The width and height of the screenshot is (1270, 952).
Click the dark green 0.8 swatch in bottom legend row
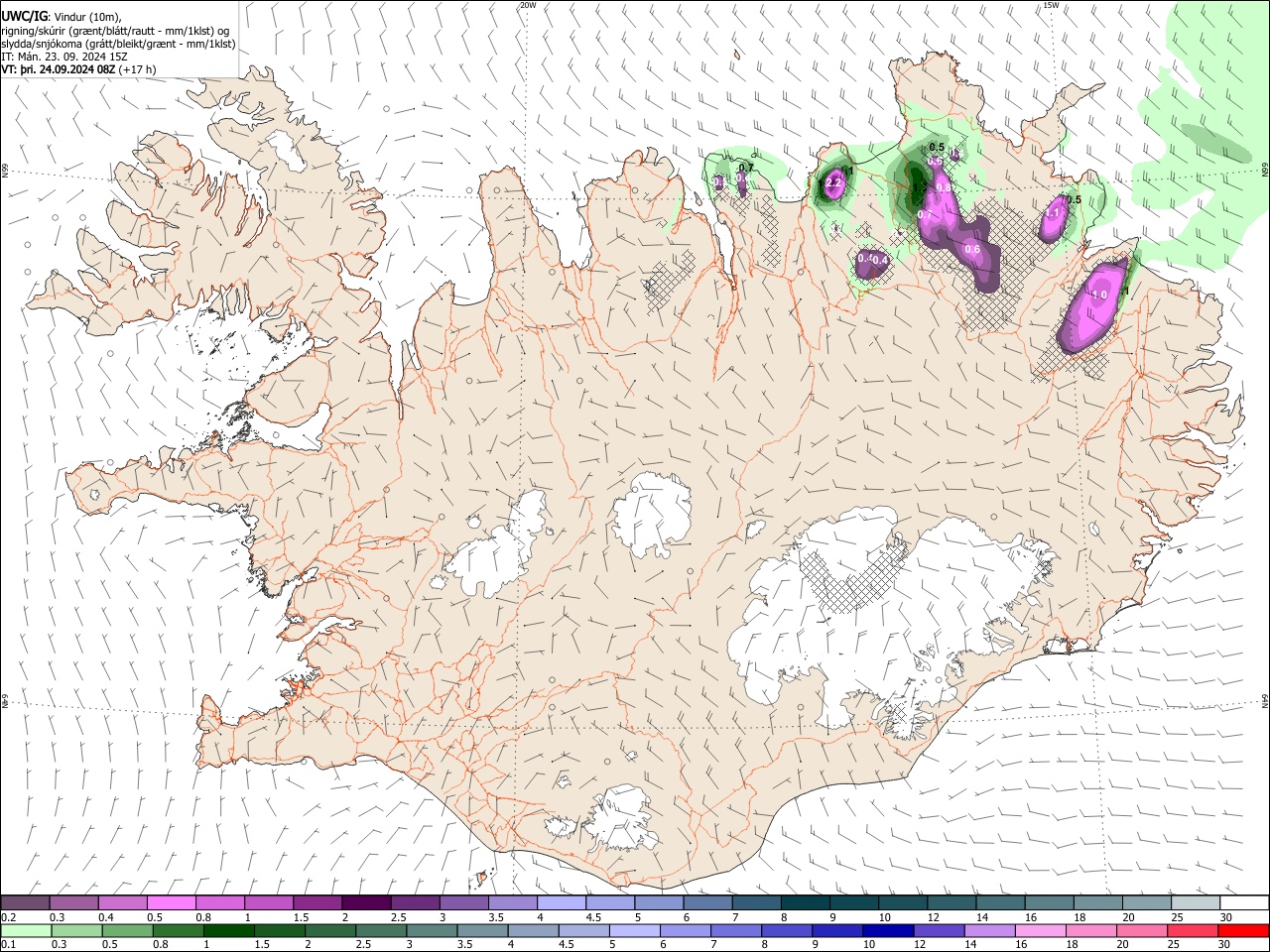[177, 931]
